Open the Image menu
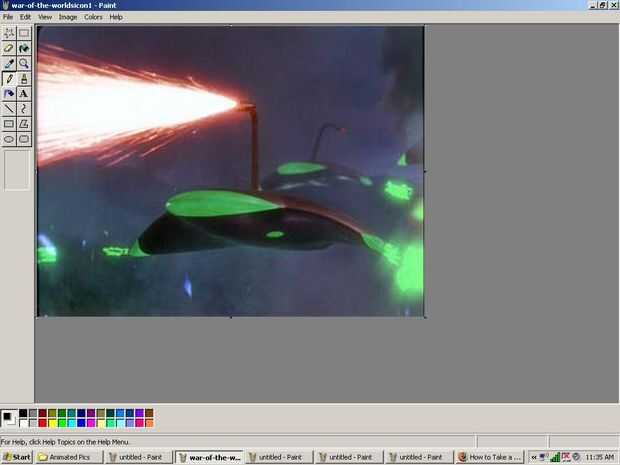 68,17
